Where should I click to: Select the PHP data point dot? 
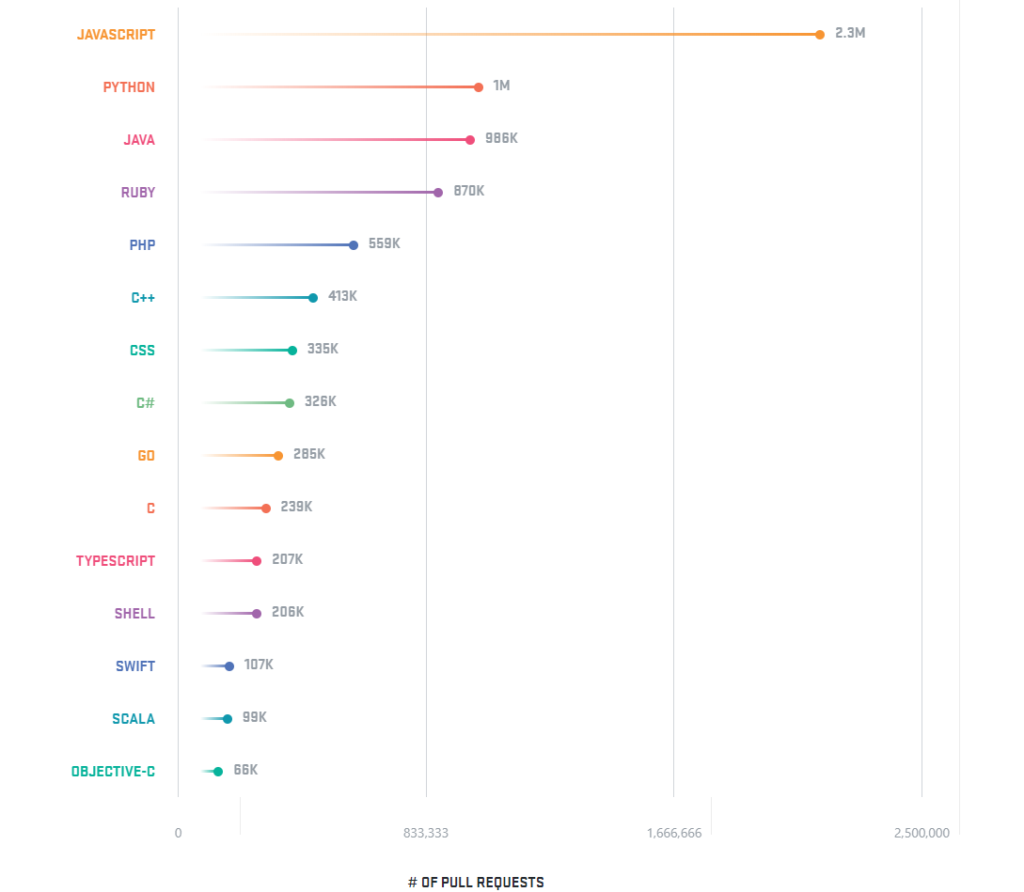pos(353,245)
